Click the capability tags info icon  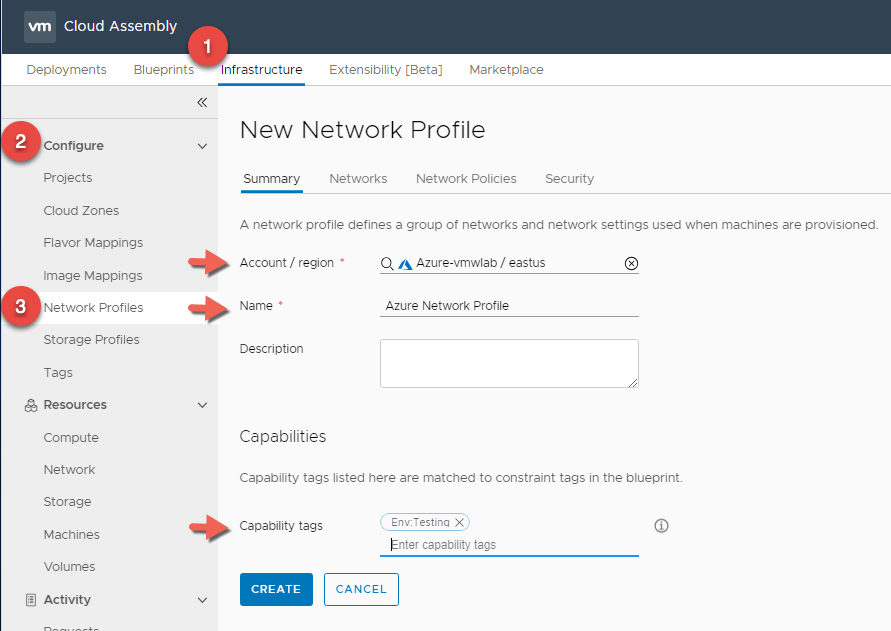[x=660, y=526]
